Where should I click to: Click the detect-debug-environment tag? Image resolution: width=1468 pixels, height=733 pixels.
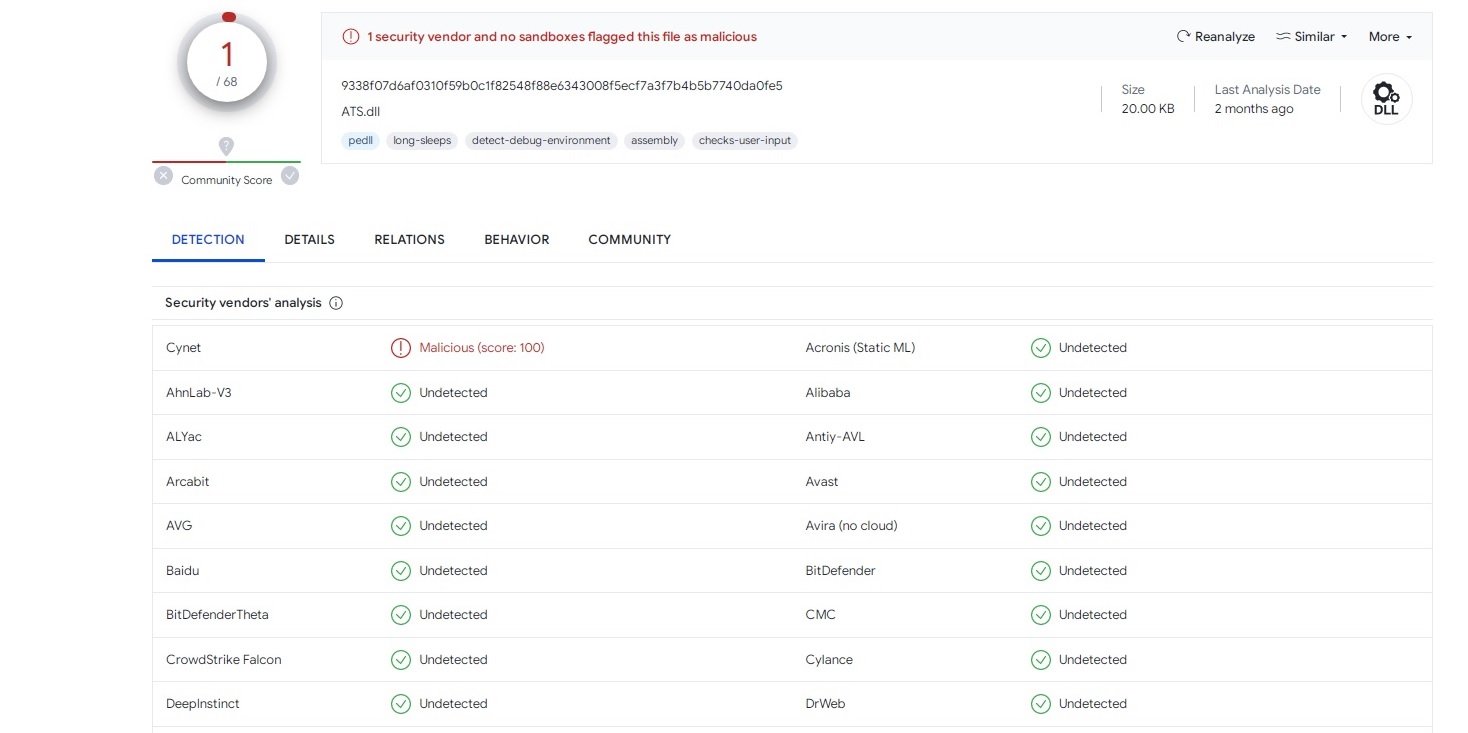click(x=541, y=141)
